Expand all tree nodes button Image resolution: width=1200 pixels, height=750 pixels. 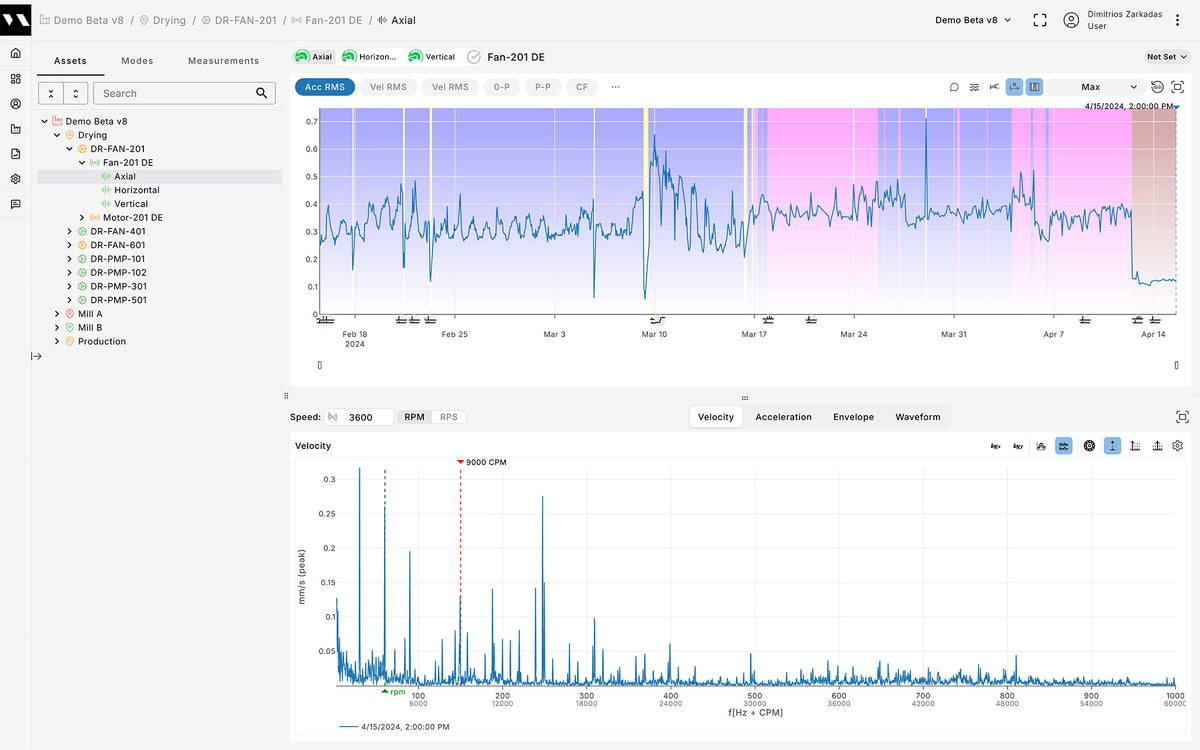[x=75, y=93]
